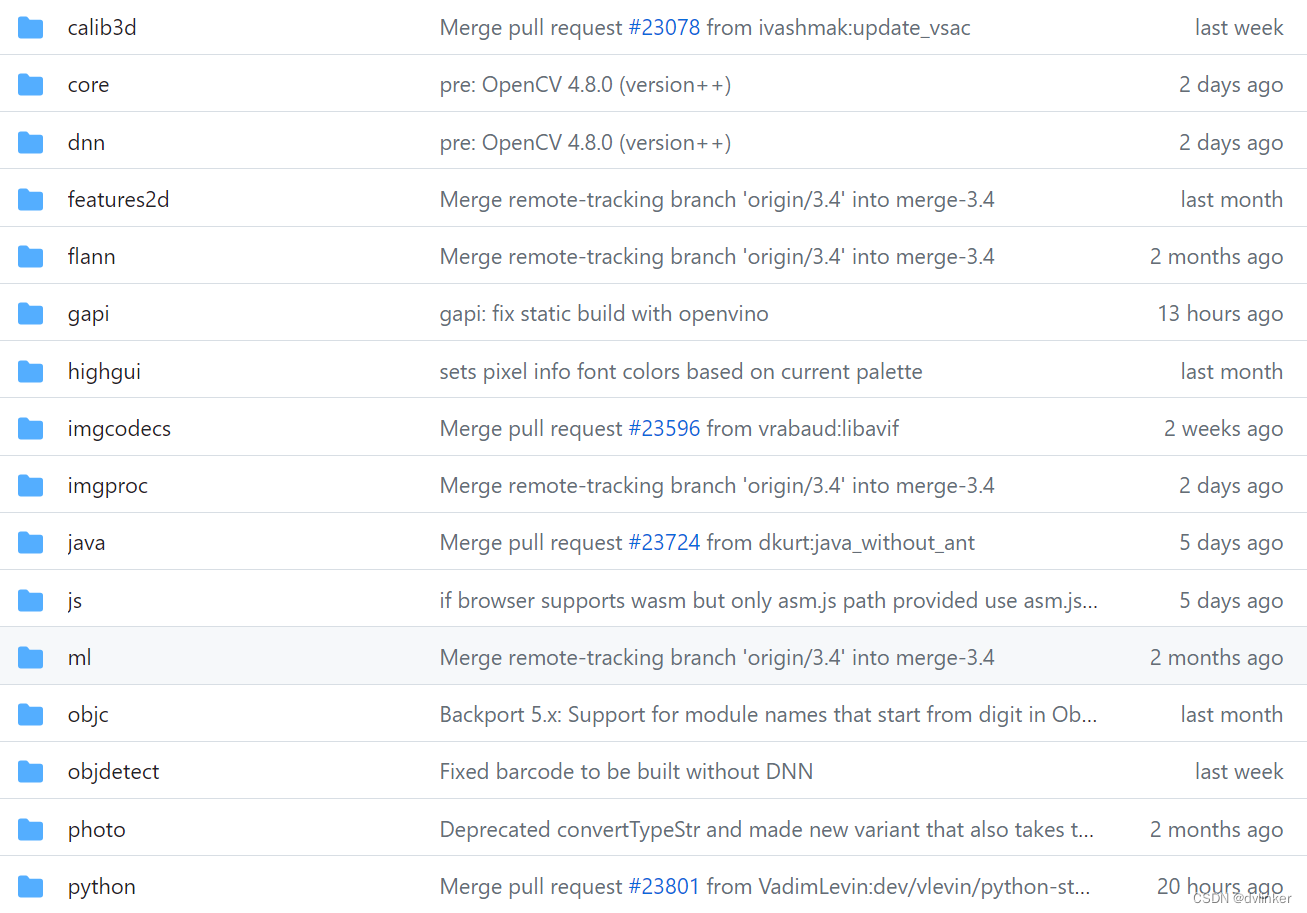Click the '13 hours ago' timestamp for gapi
1307x913 pixels.
pyautogui.click(x=1220, y=314)
